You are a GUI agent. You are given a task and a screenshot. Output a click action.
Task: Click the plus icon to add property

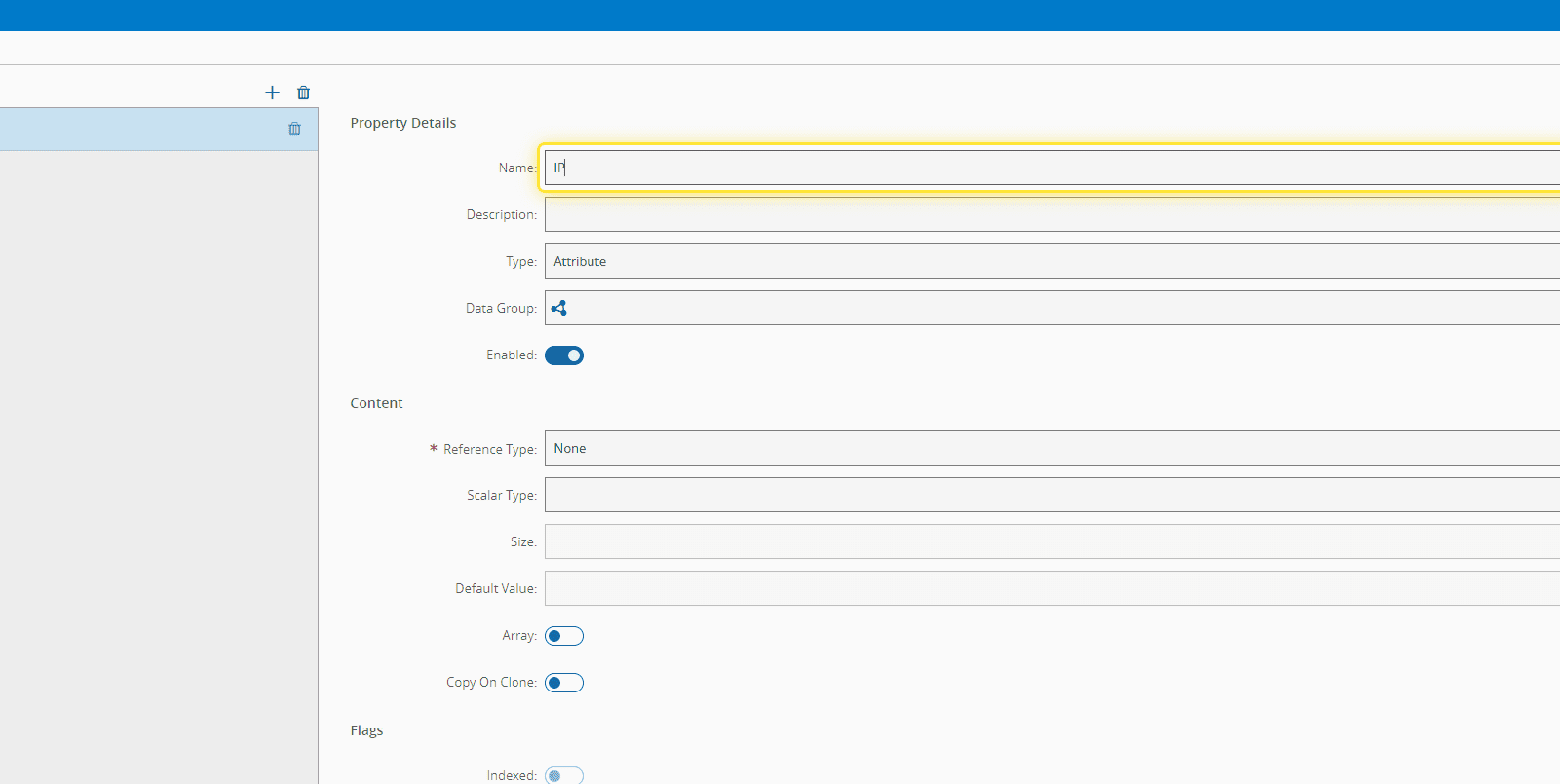click(272, 93)
